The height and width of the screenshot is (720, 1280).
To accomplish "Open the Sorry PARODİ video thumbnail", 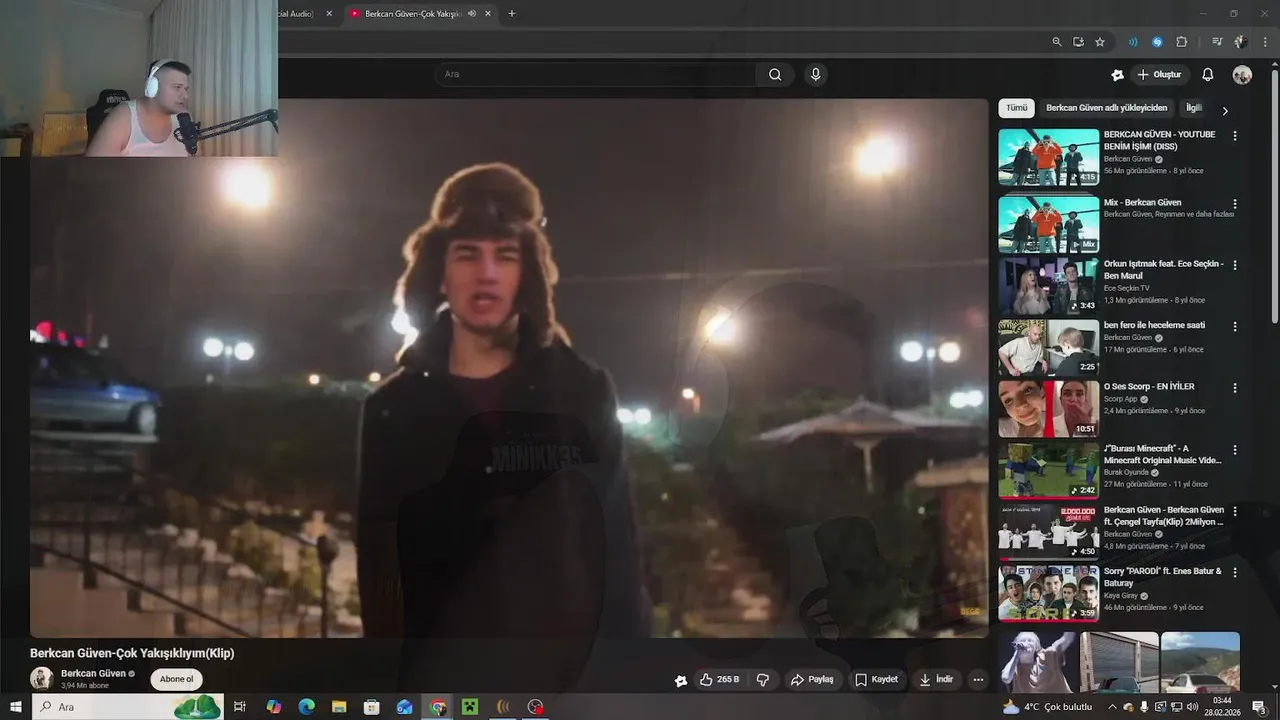I will click(1048, 593).
